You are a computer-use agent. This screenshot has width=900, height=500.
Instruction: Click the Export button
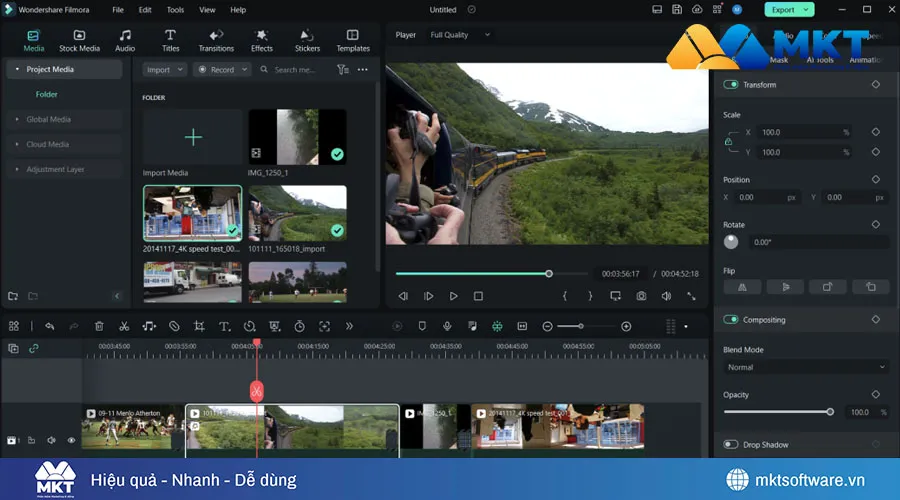point(789,10)
